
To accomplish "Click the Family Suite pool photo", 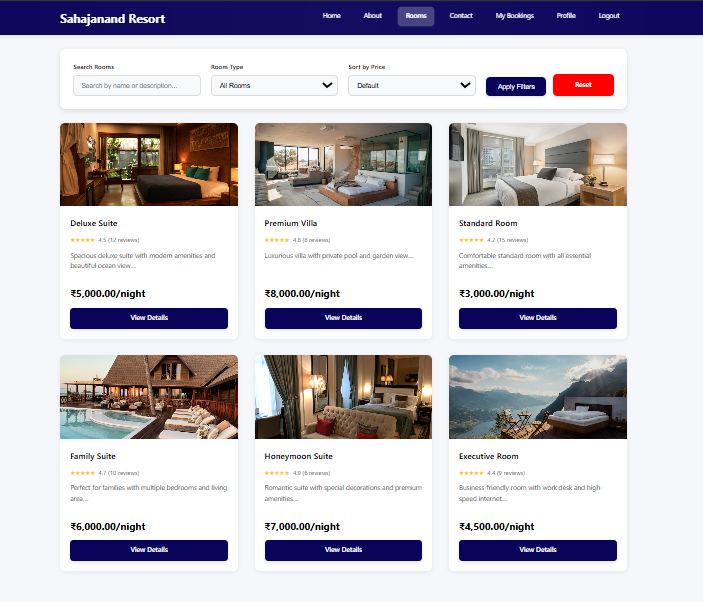I will 149,397.
